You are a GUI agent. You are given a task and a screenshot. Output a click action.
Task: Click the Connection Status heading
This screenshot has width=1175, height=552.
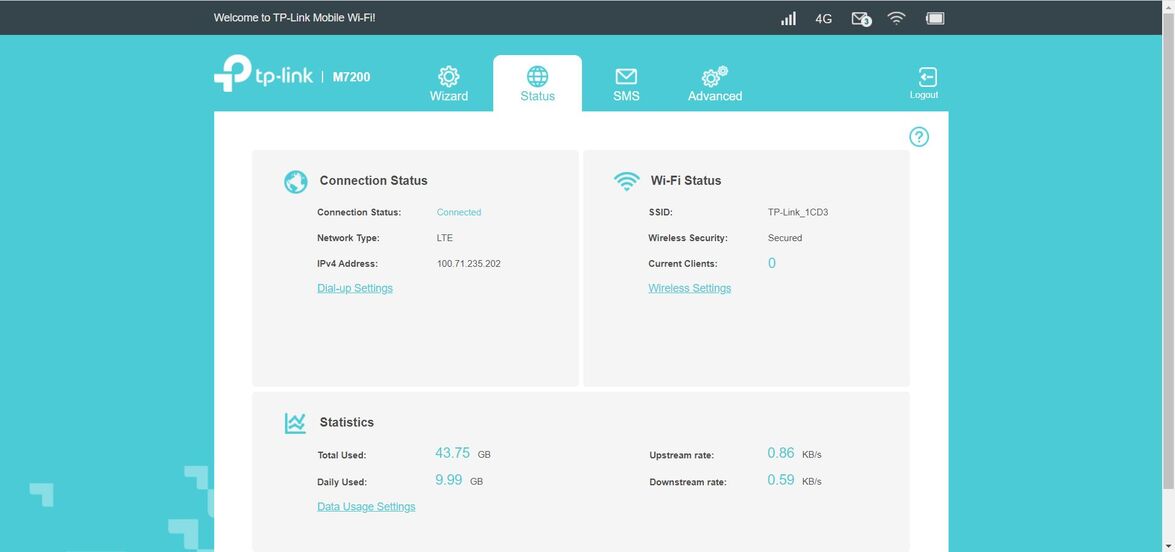pyautogui.click(x=373, y=181)
